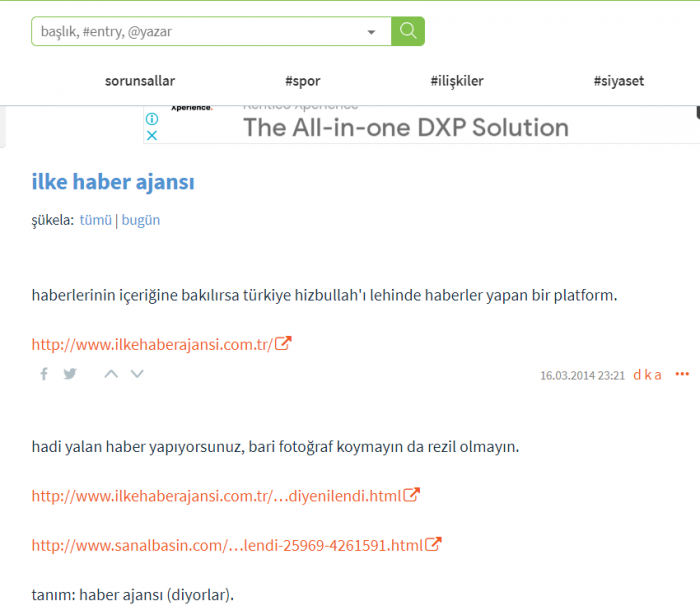The width and height of the screenshot is (700, 615).
Task: Open author d k a profile
Action: [x=647, y=375]
